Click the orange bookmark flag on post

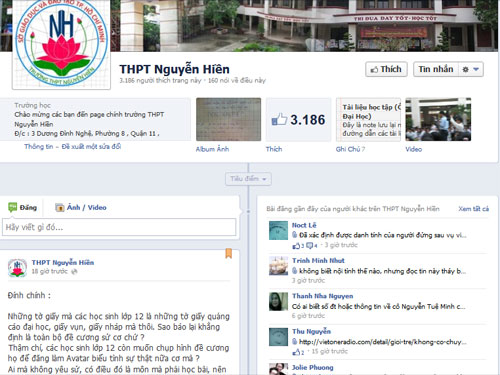coord(229,253)
